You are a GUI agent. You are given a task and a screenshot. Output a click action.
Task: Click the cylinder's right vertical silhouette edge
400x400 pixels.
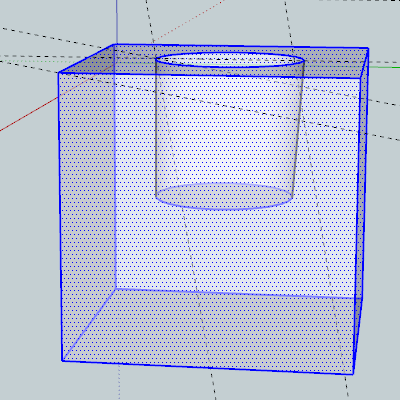(299, 130)
